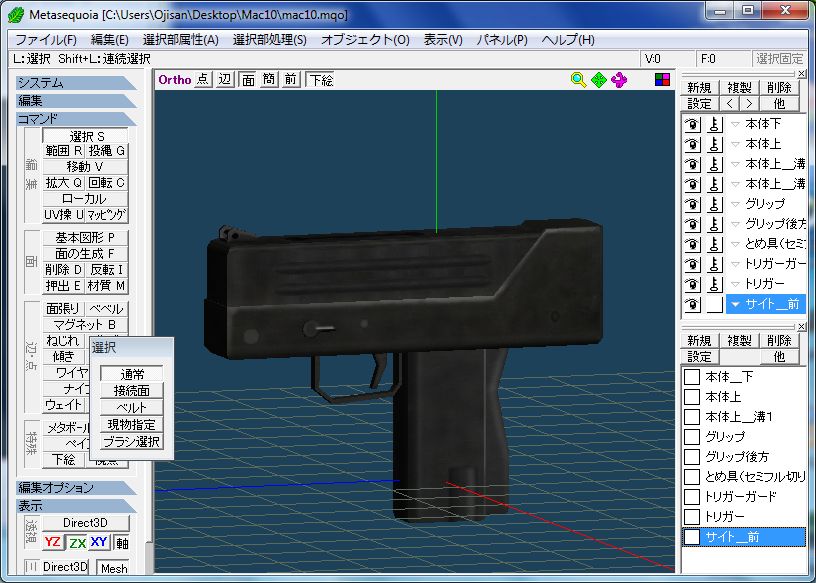The height and width of the screenshot is (583, 816).
Task: Collapse the 本体下 object triangle
Action: point(735,124)
